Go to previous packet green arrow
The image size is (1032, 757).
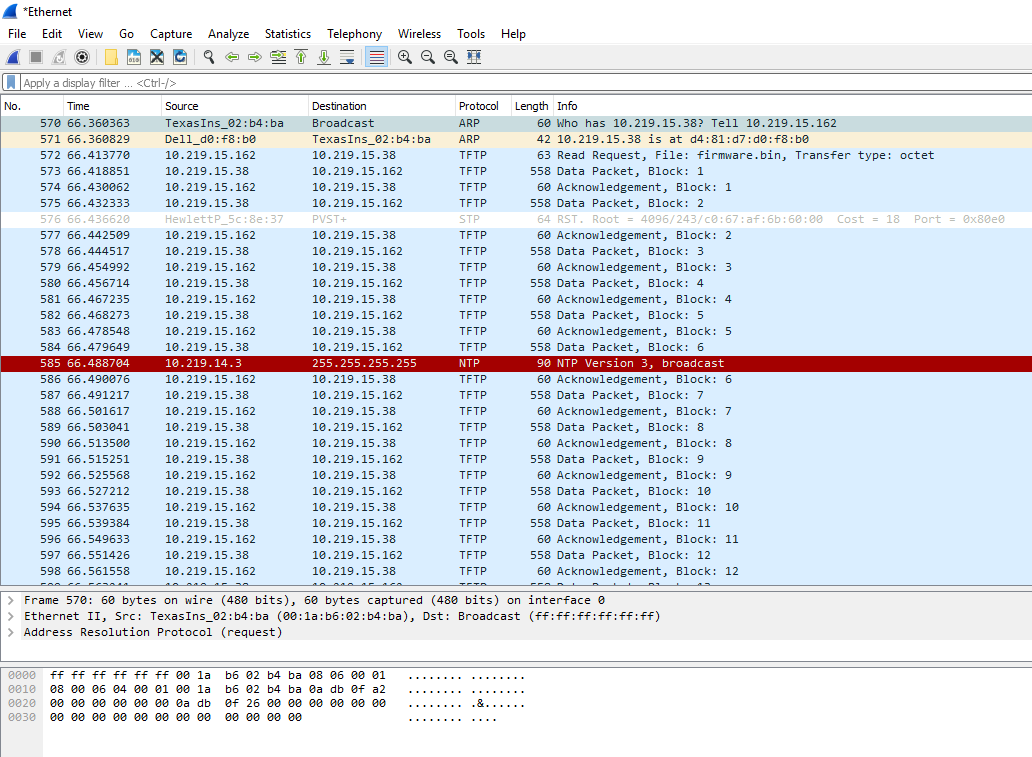click(232, 57)
